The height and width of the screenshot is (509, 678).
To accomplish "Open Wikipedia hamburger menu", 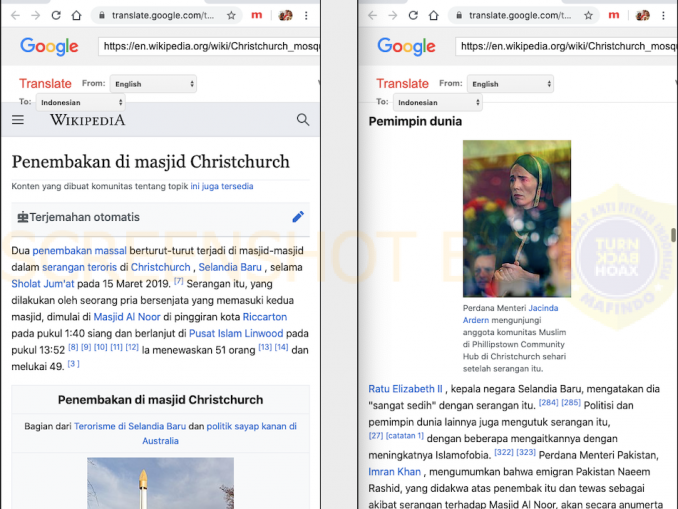I will [18, 120].
